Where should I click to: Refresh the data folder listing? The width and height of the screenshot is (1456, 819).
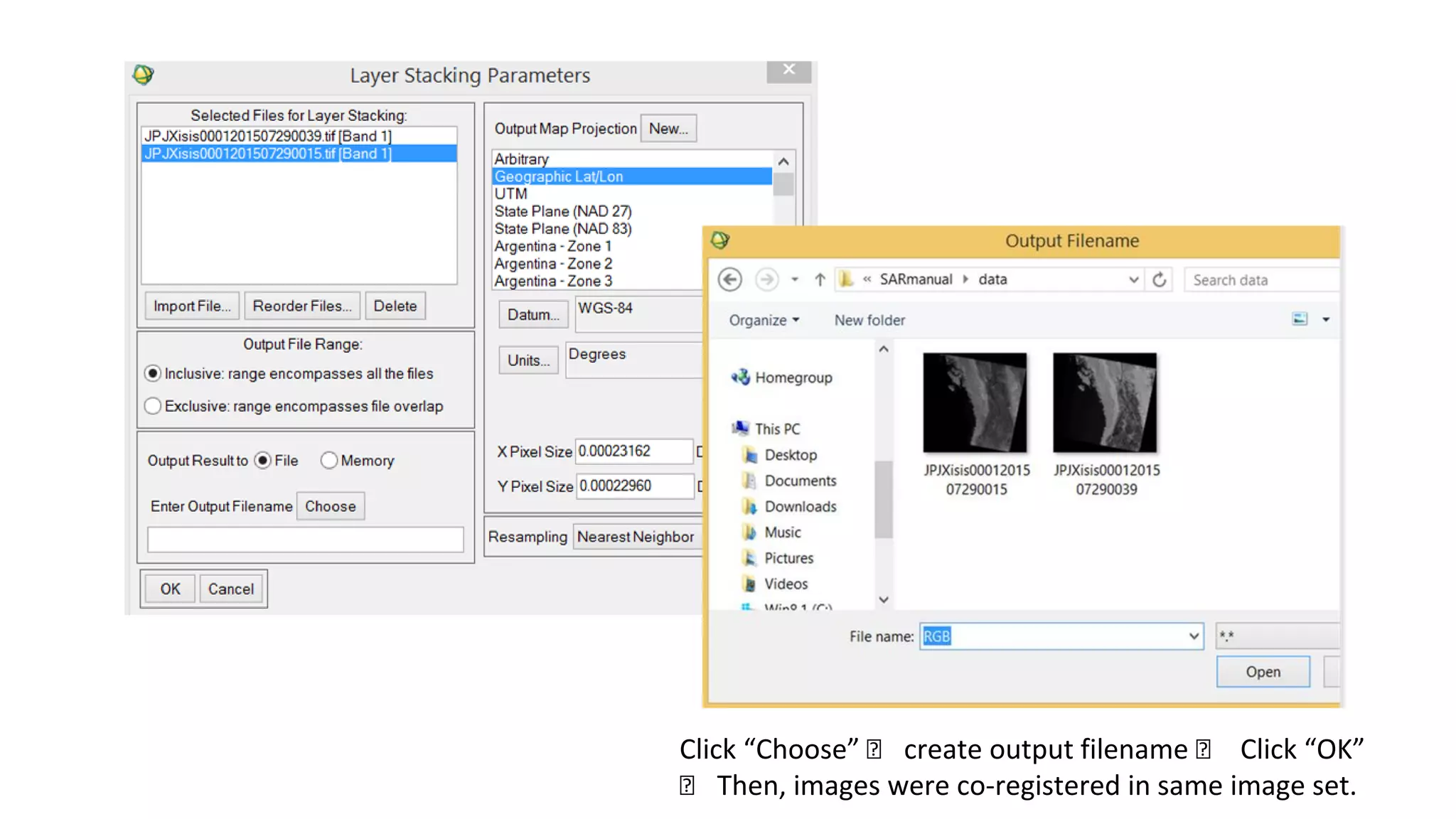[x=1160, y=279]
